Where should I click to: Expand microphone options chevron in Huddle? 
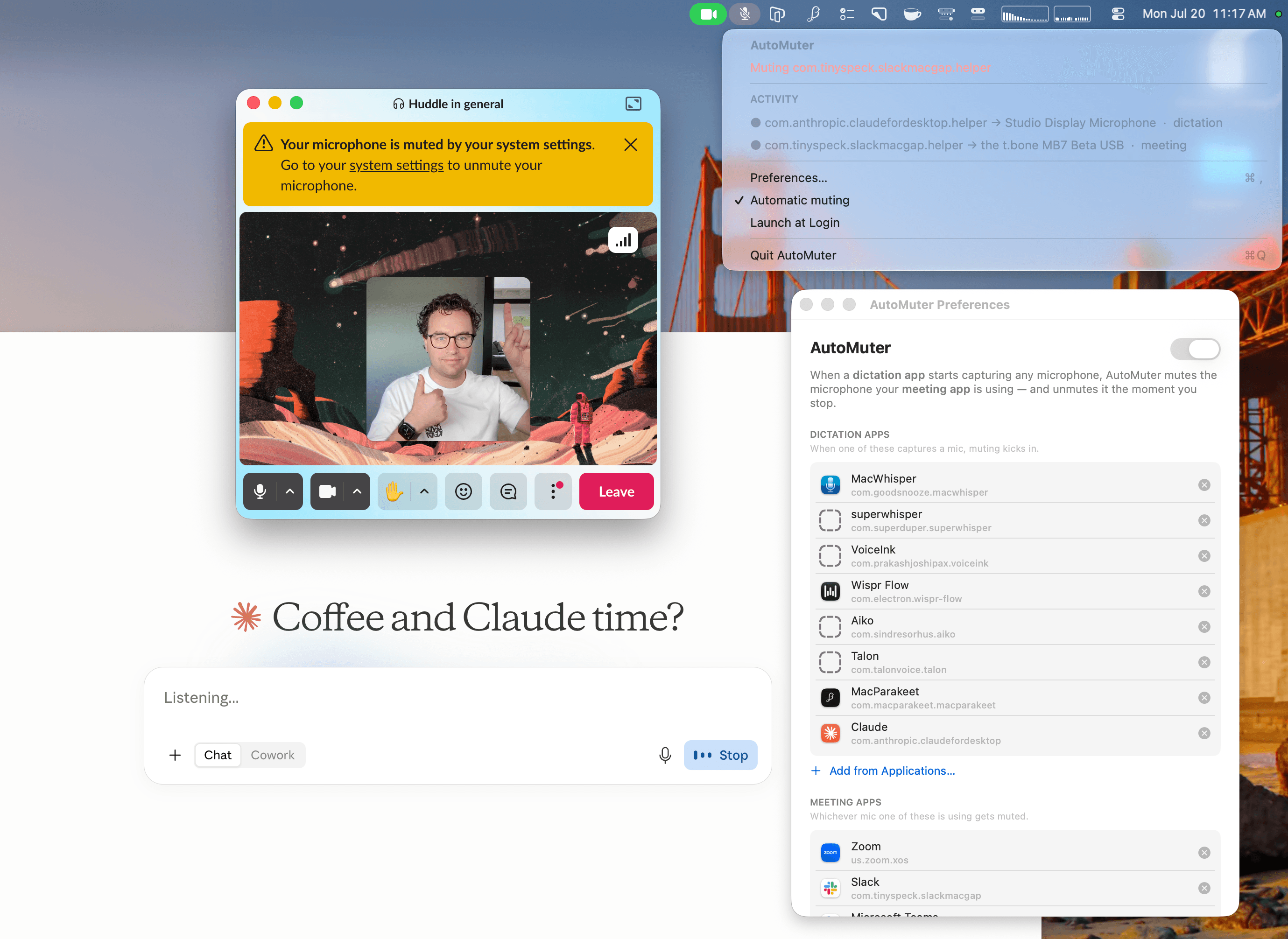point(290,491)
